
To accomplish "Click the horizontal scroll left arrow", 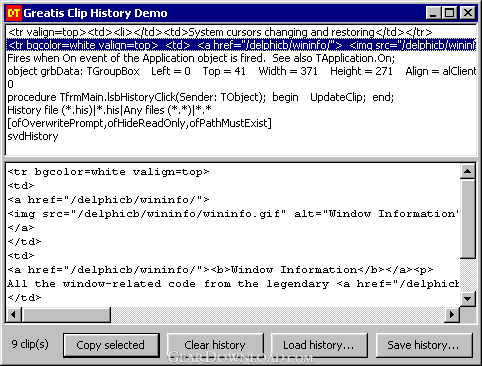I will 14,314.
